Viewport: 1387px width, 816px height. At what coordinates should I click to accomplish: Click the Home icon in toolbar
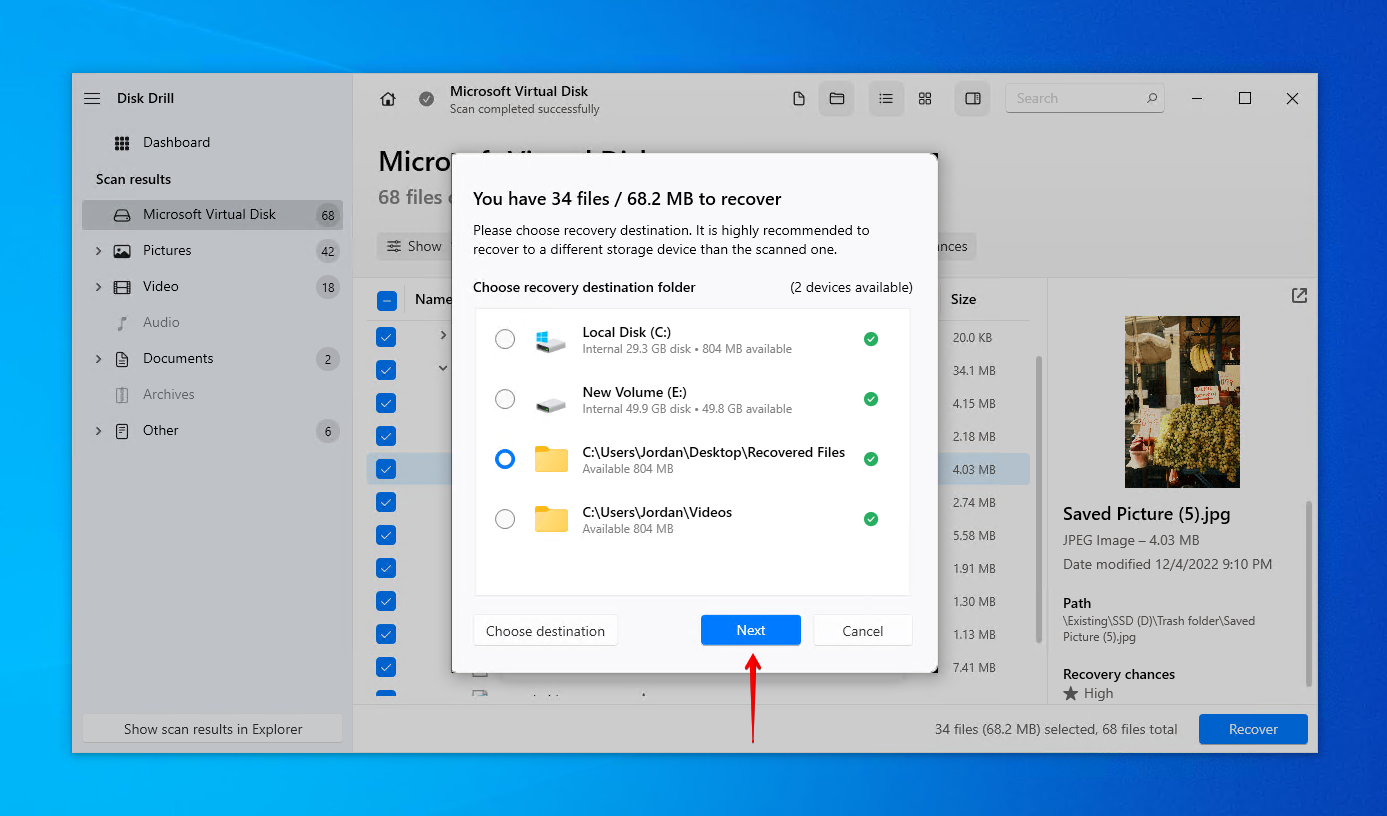(x=388, y=99)
